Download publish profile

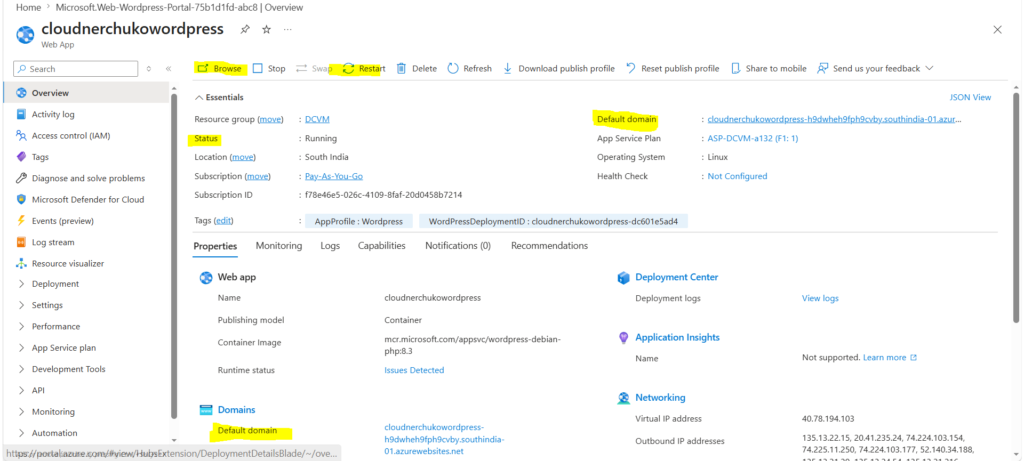click(x=558, y=69)
